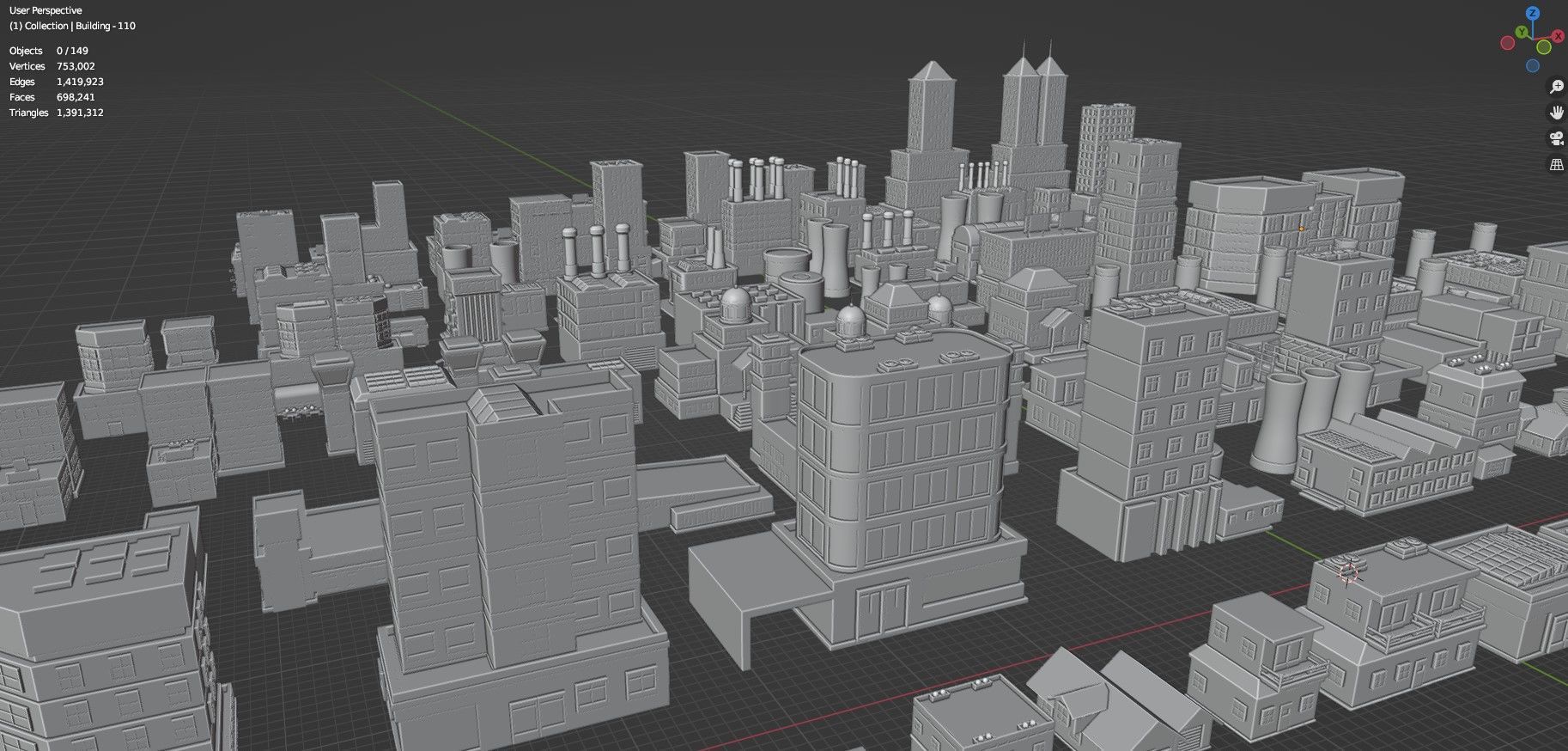Click the Faces '698,241' statistic
This screenshot has width=1568, height=751.
coord(76,97)
